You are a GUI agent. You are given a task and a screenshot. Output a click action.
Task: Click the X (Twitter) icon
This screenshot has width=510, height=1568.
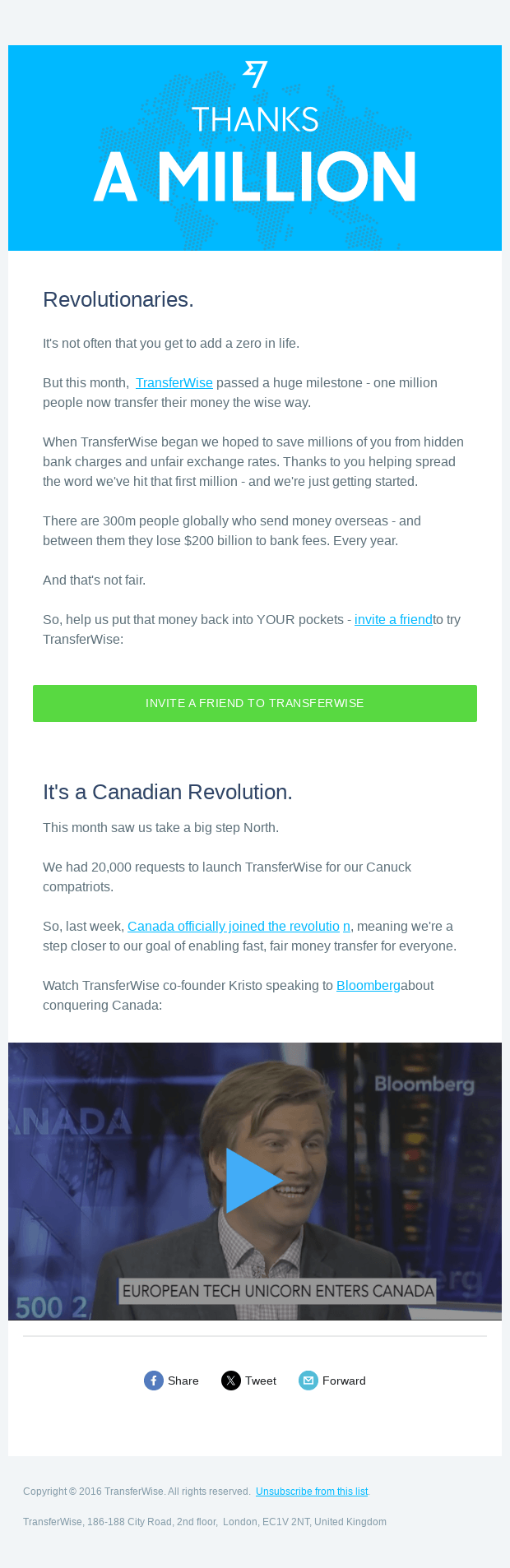(231, 1381)
